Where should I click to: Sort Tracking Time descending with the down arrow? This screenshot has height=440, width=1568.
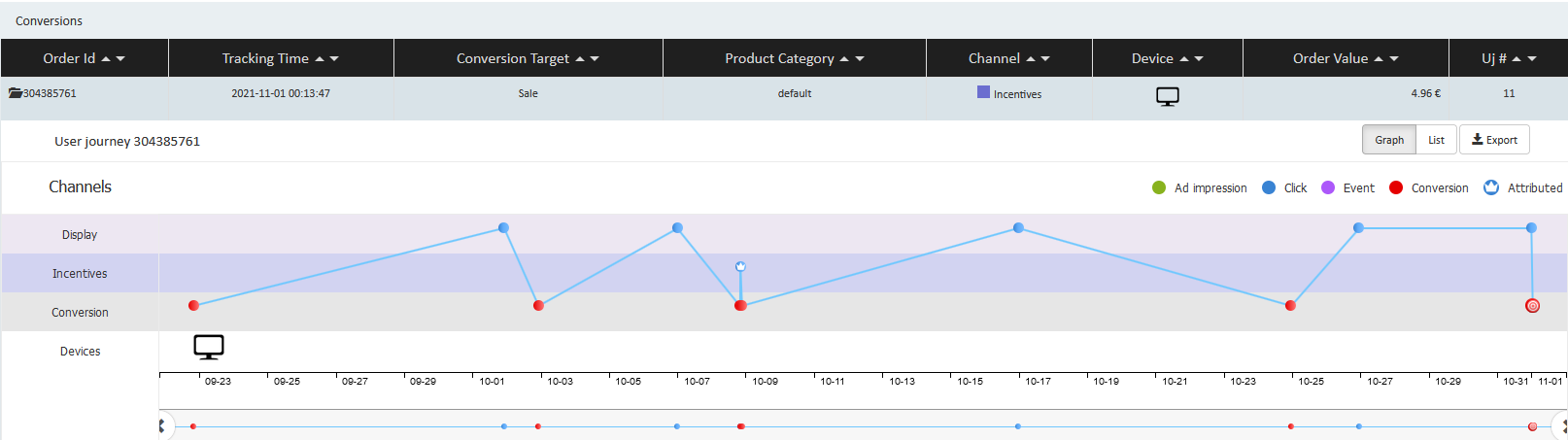(334, 59)
